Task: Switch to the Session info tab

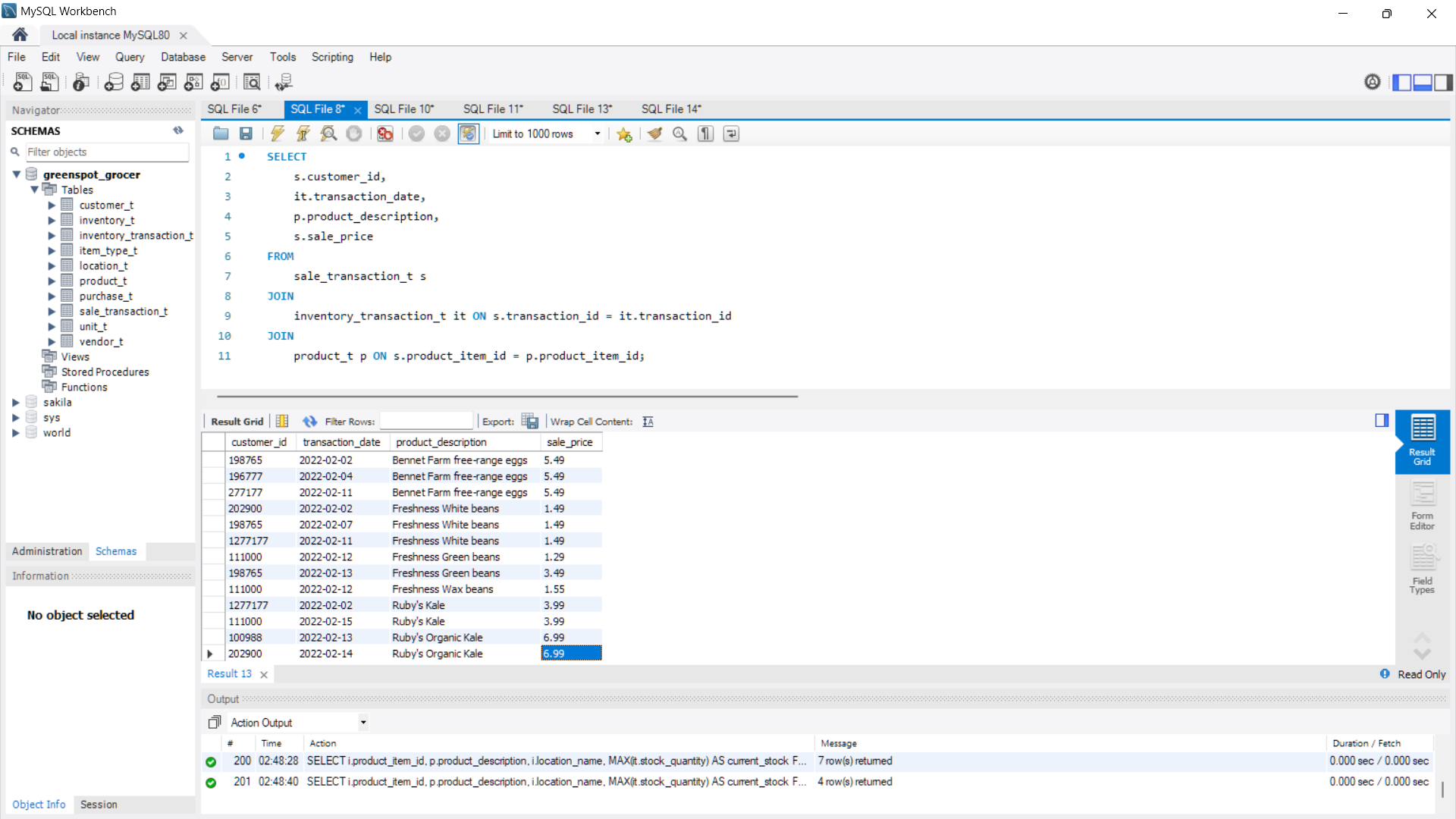Action: (x=99, y=805)
